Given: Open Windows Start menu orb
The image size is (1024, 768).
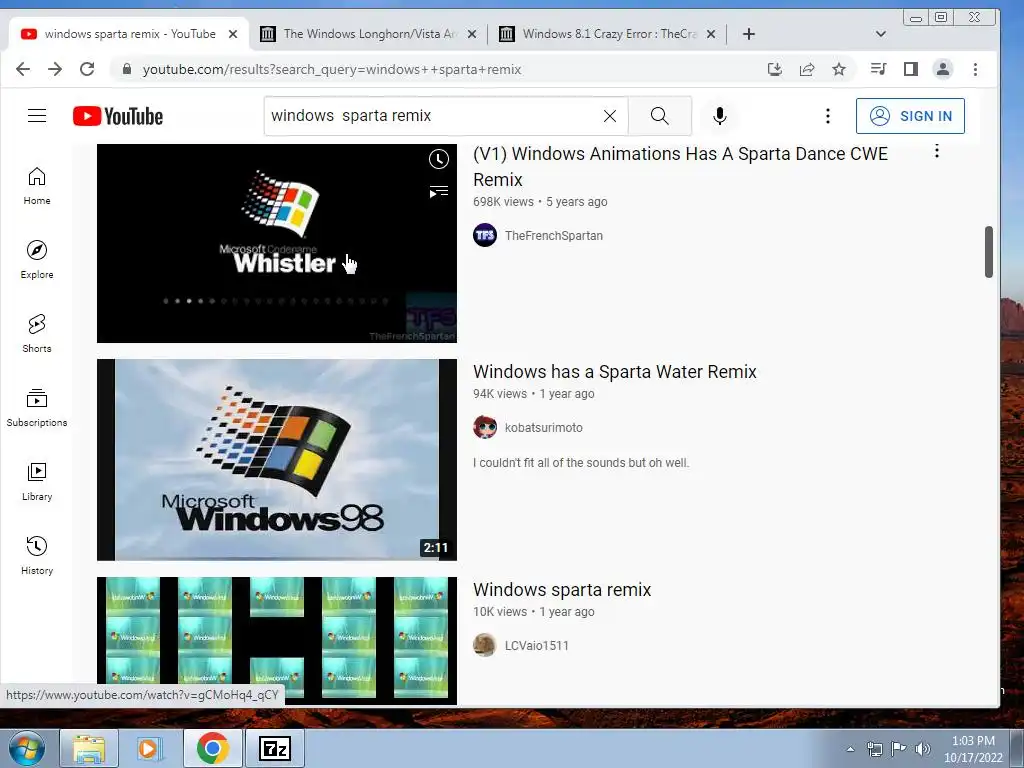Looking at the screenshot, I should point(26,748).
